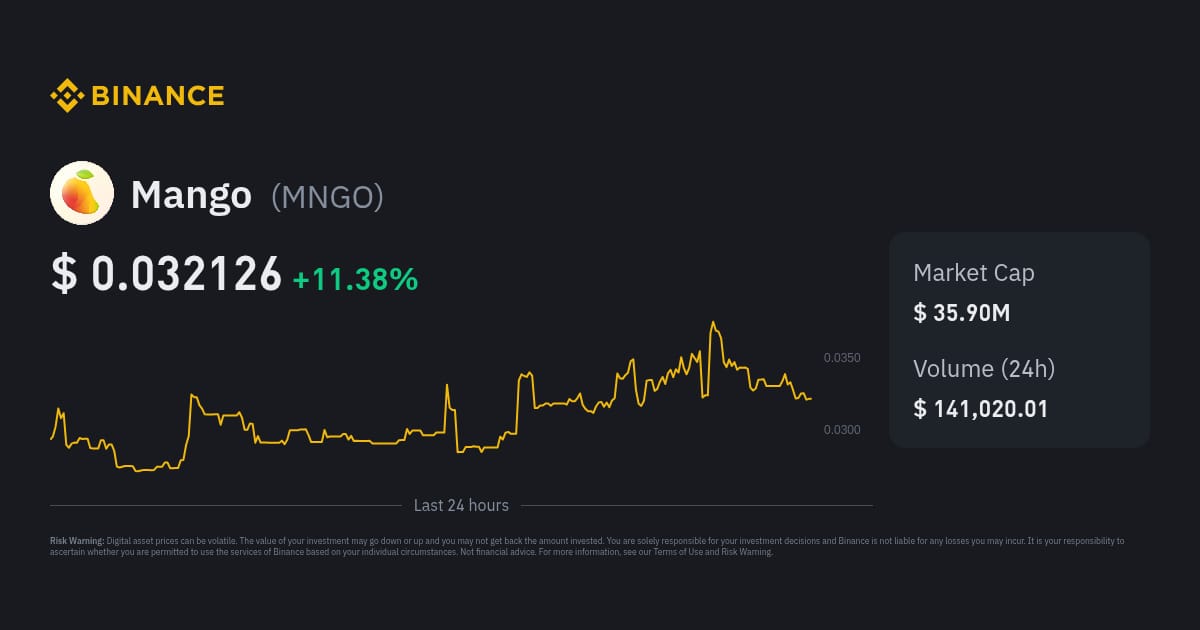Screen dimensions: 1200x630
Task: Click the price $ 0.032126 display
Action: pos(168,272)
